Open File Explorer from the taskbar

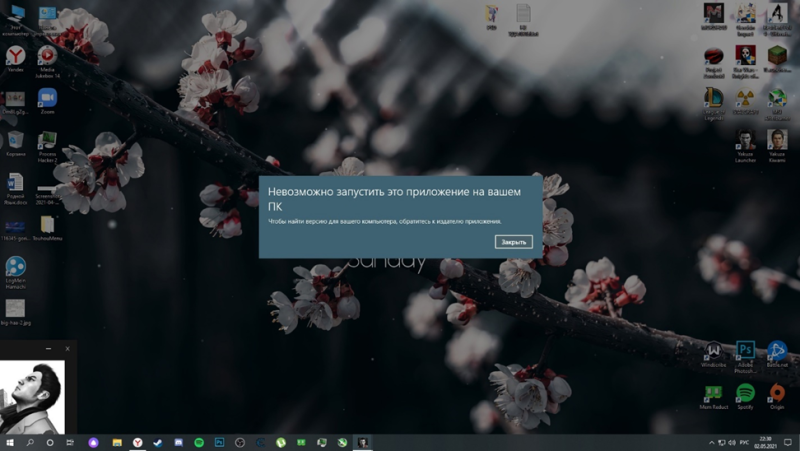117,442
